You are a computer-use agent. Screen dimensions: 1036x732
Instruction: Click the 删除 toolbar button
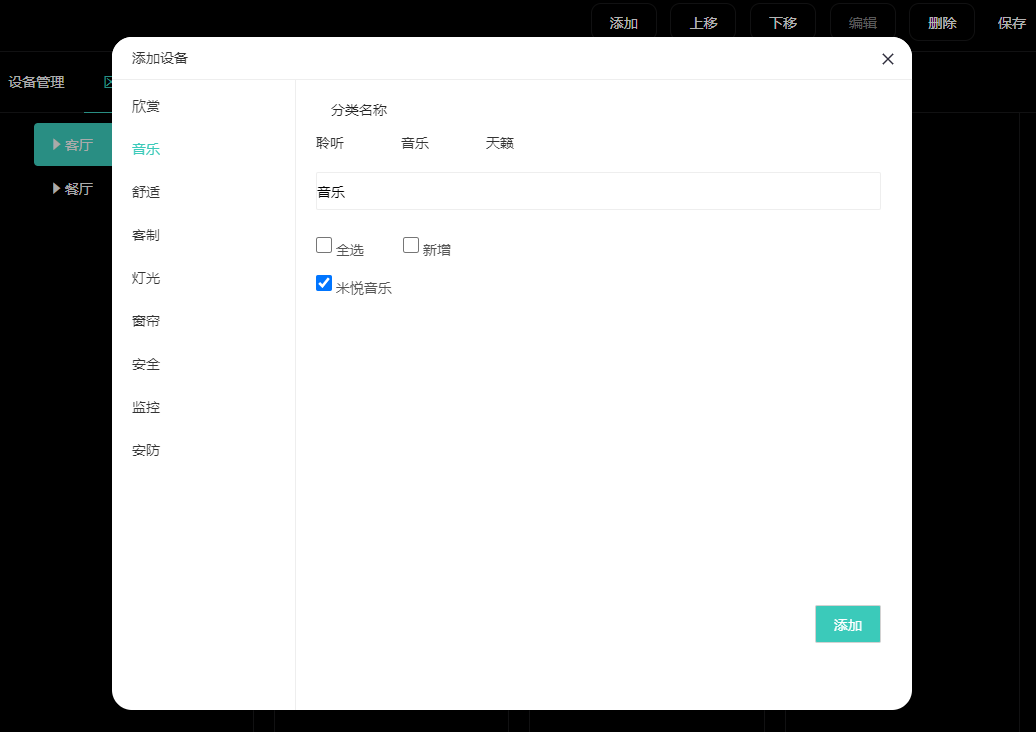tap(942, 22)
